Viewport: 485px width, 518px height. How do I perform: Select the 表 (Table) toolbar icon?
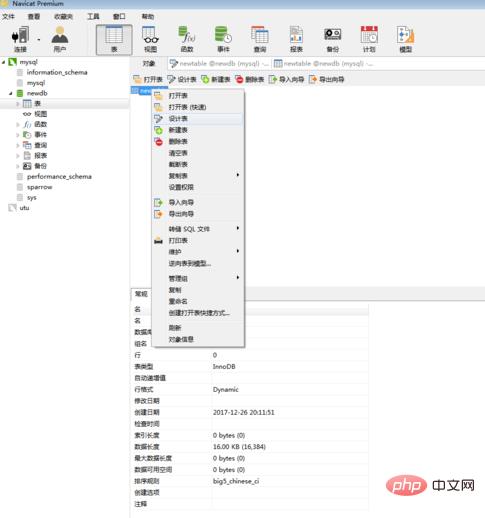(114, 39)
